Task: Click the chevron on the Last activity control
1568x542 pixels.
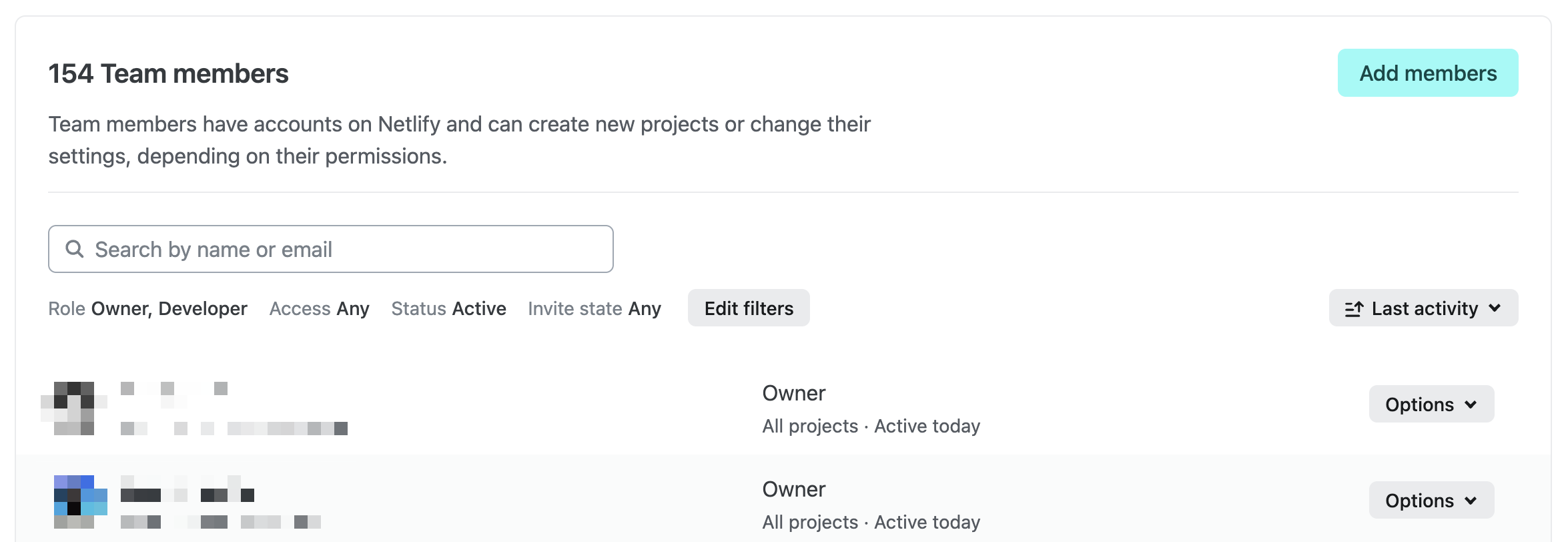Action: point(1497,308)
